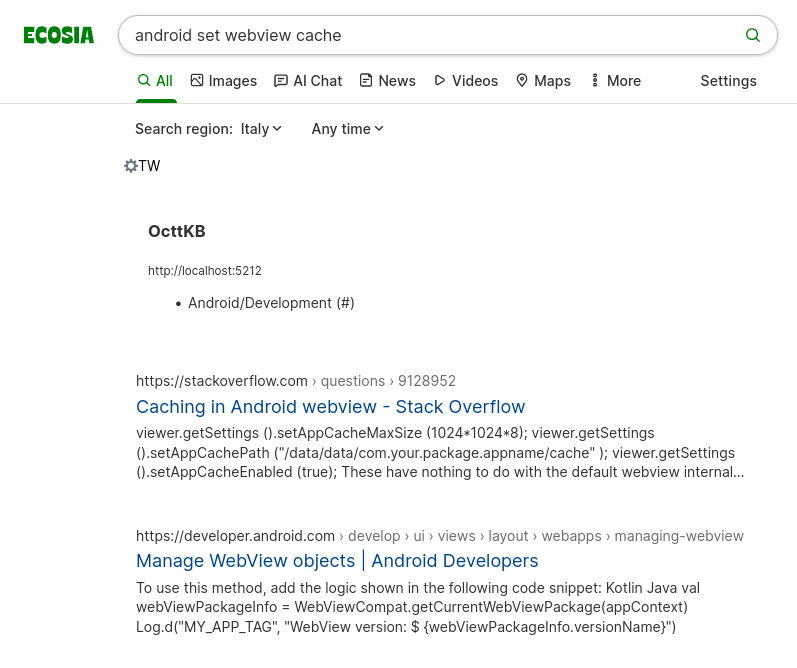Click the Ecosia logo
The image size is (797, 668).
59,36
